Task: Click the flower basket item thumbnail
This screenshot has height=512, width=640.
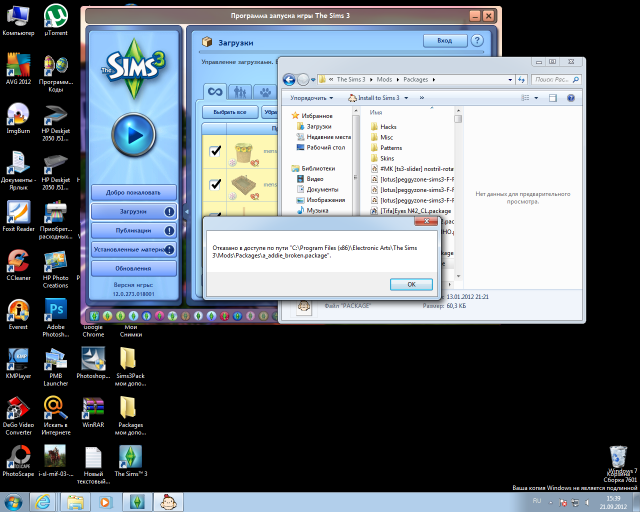Action: pyautogui.click(x=244, y=154)
